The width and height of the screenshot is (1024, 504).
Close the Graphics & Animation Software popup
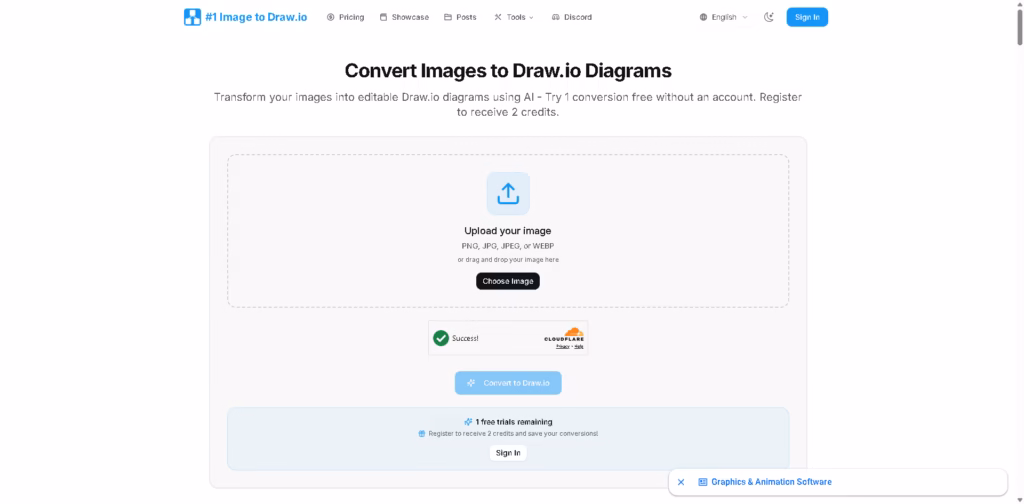(681, 482)
